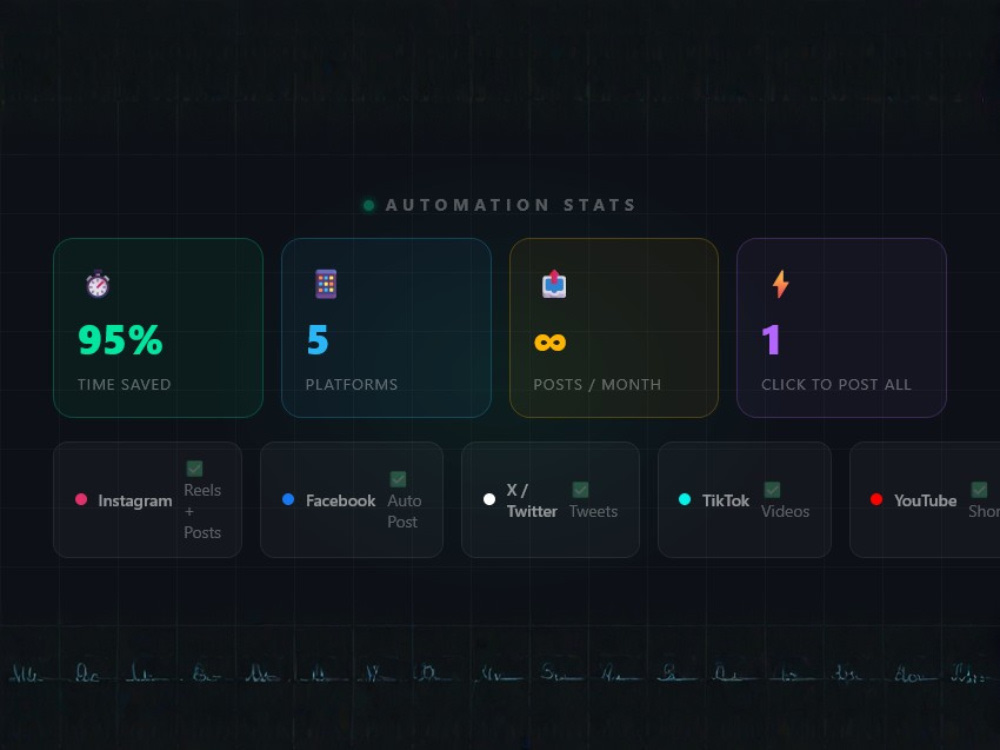Click the cyan TikTok dot

point(685,499)
